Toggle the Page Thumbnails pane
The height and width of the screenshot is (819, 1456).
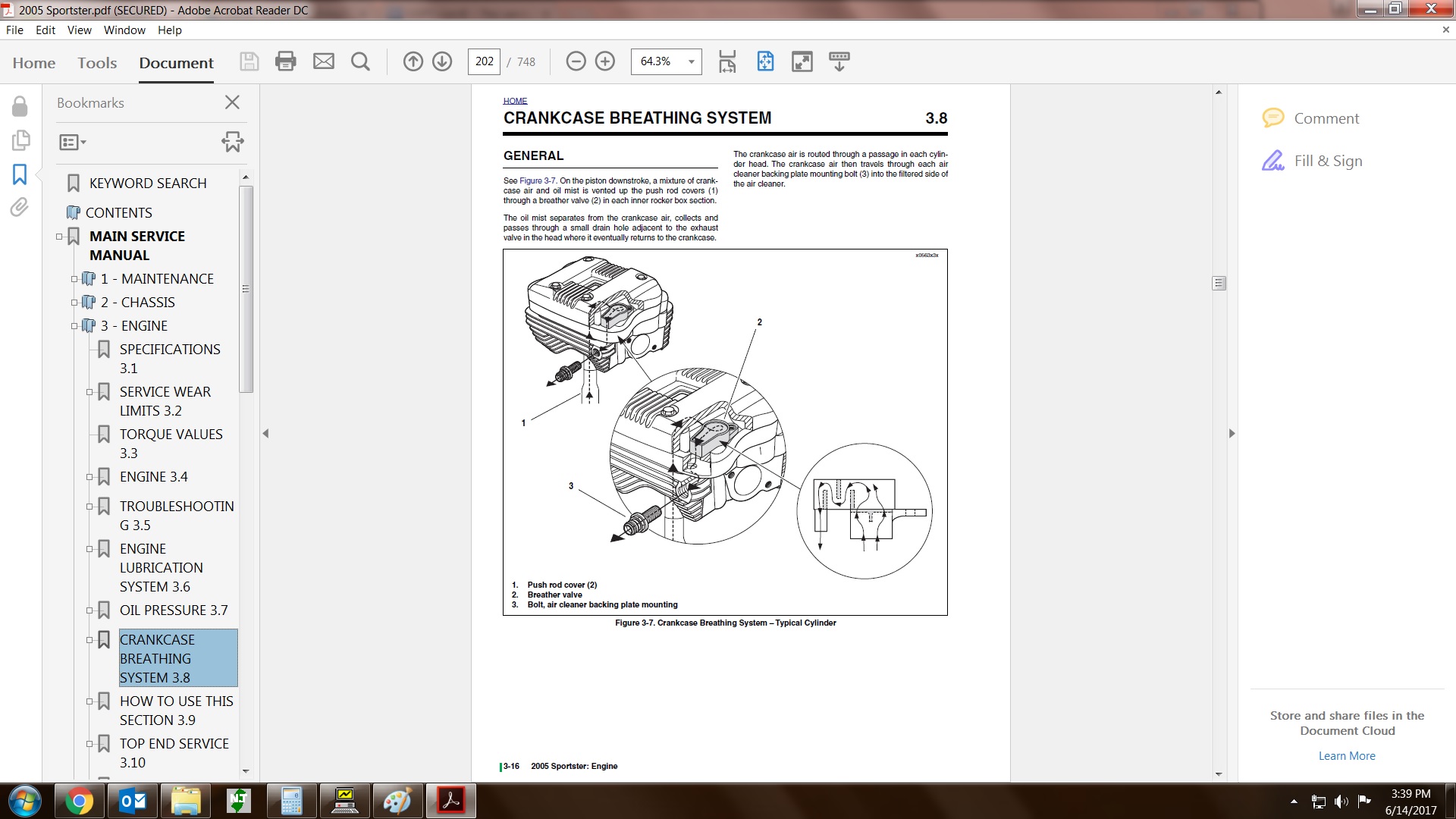point(20,140)
